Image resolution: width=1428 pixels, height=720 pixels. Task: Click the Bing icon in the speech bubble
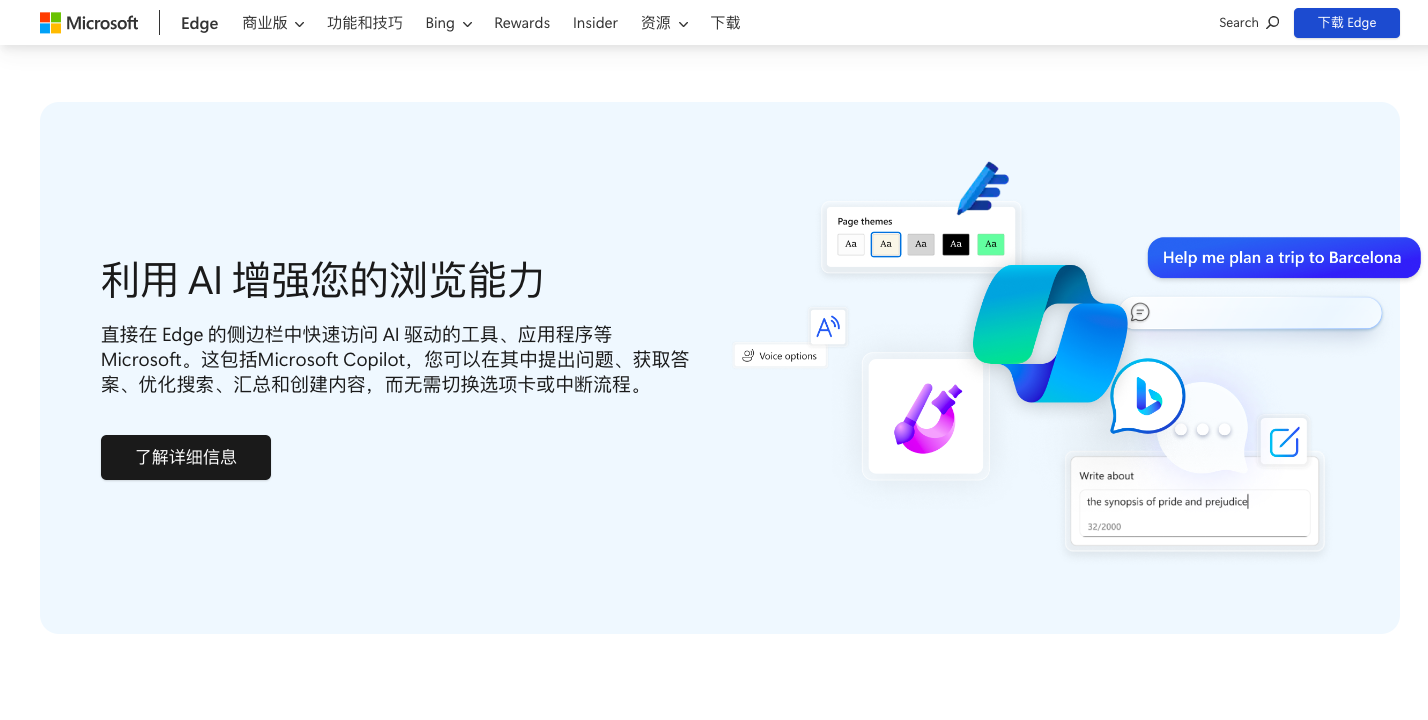(x=1150, y=398)
